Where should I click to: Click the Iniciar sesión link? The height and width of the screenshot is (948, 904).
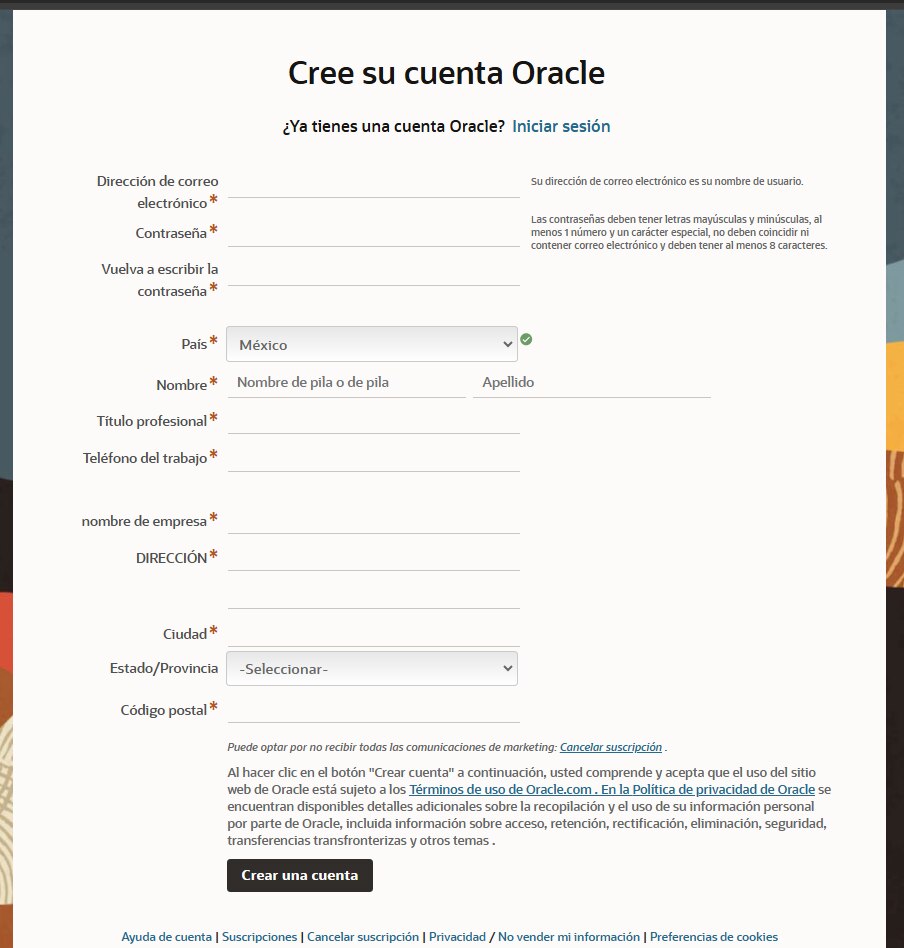[561, 127]
